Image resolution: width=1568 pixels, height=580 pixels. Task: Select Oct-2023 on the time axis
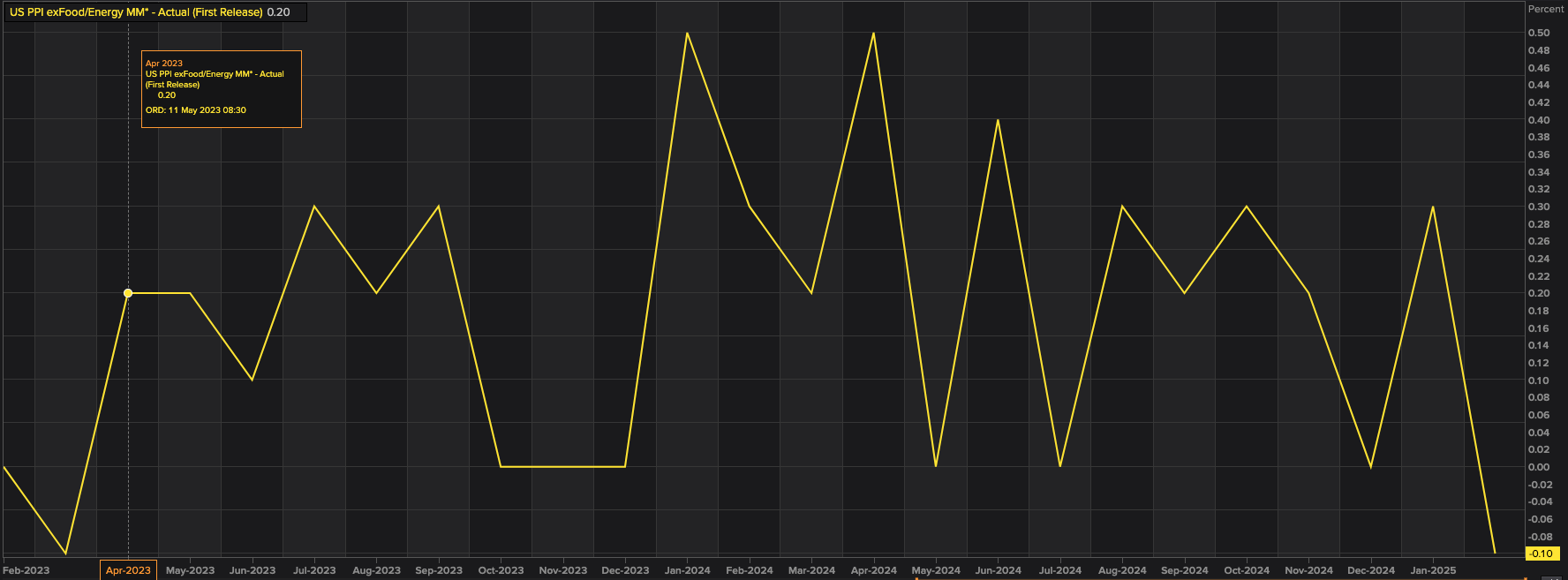click(x=501, y=570)
